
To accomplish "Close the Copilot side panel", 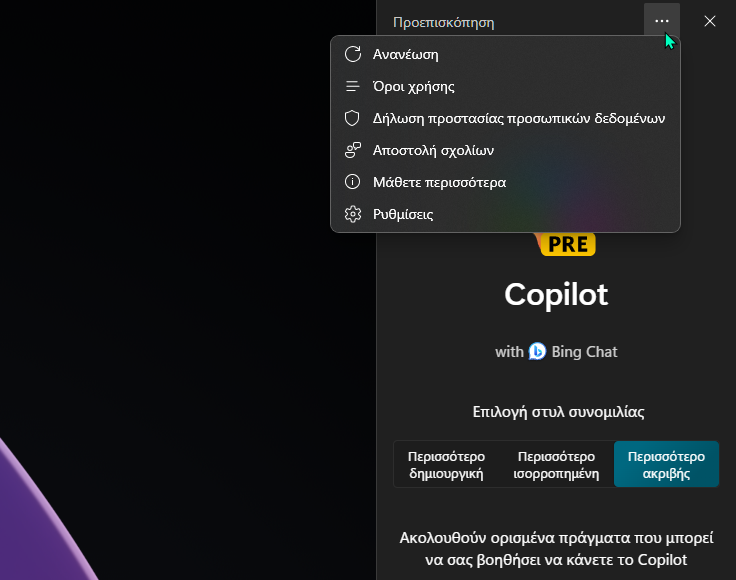I will tap(710, 21).
